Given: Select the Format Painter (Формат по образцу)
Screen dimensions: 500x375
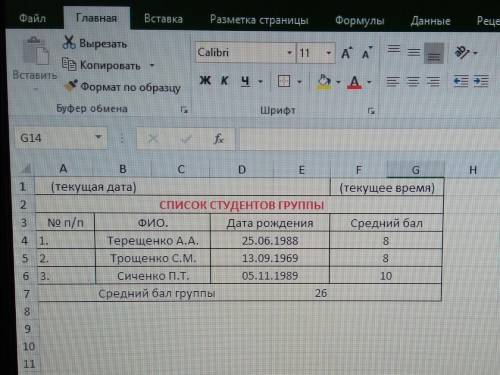Looking at the screenshot, I should click(122, 87).
